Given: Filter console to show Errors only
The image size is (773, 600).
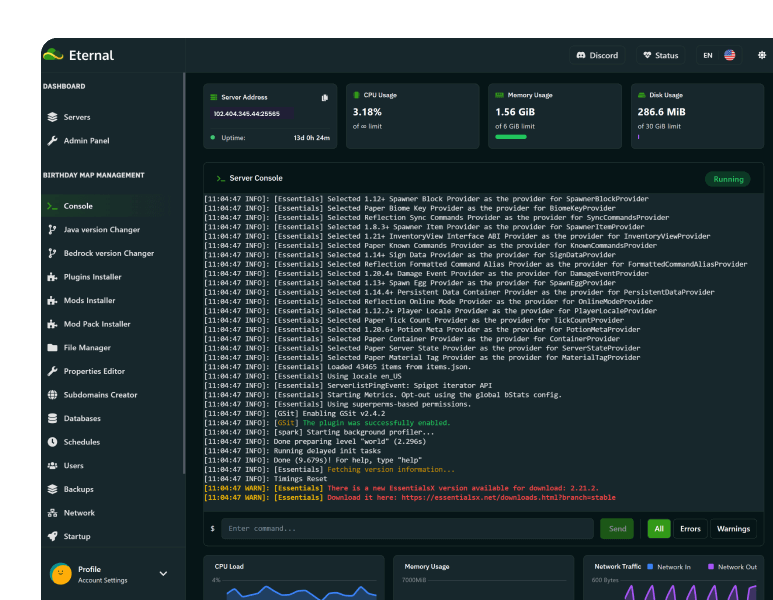Looking at the screenshot, I should click(x=690, y=528).
